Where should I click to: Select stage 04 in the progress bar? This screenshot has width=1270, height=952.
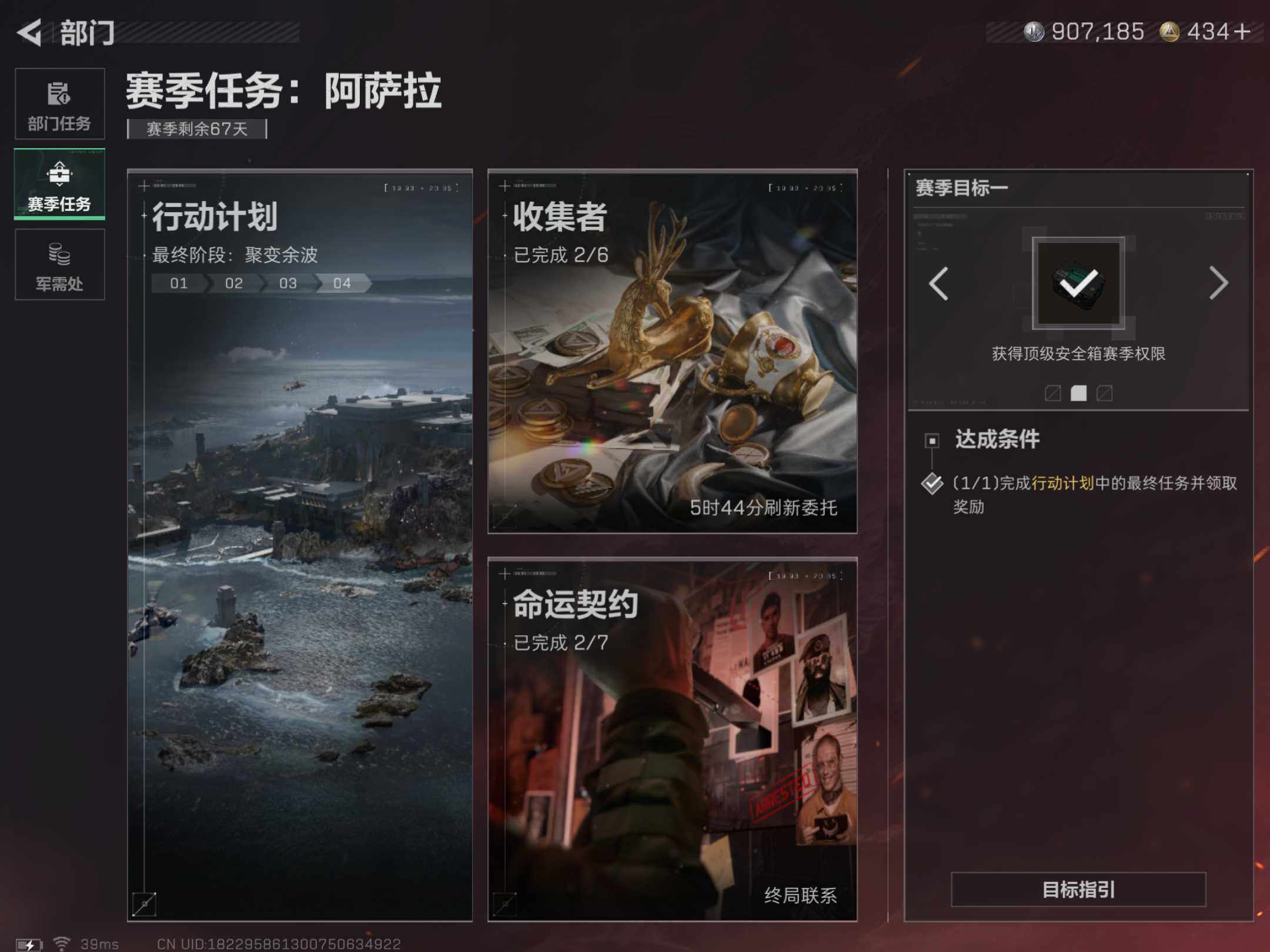tap(342, 283)
